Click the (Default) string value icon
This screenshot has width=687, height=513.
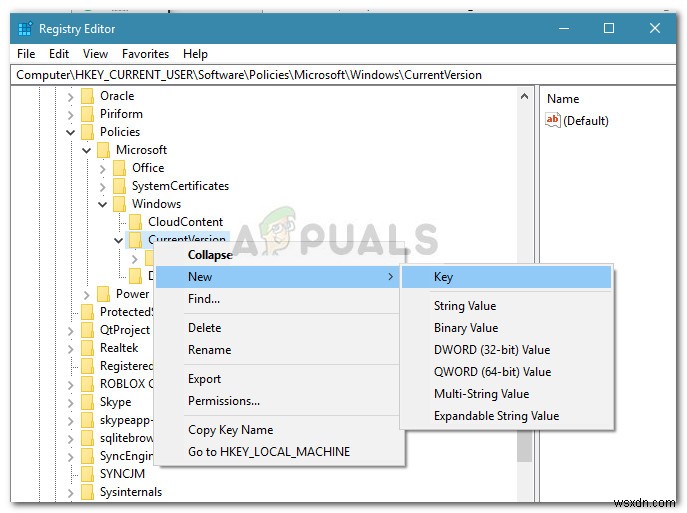553,120
